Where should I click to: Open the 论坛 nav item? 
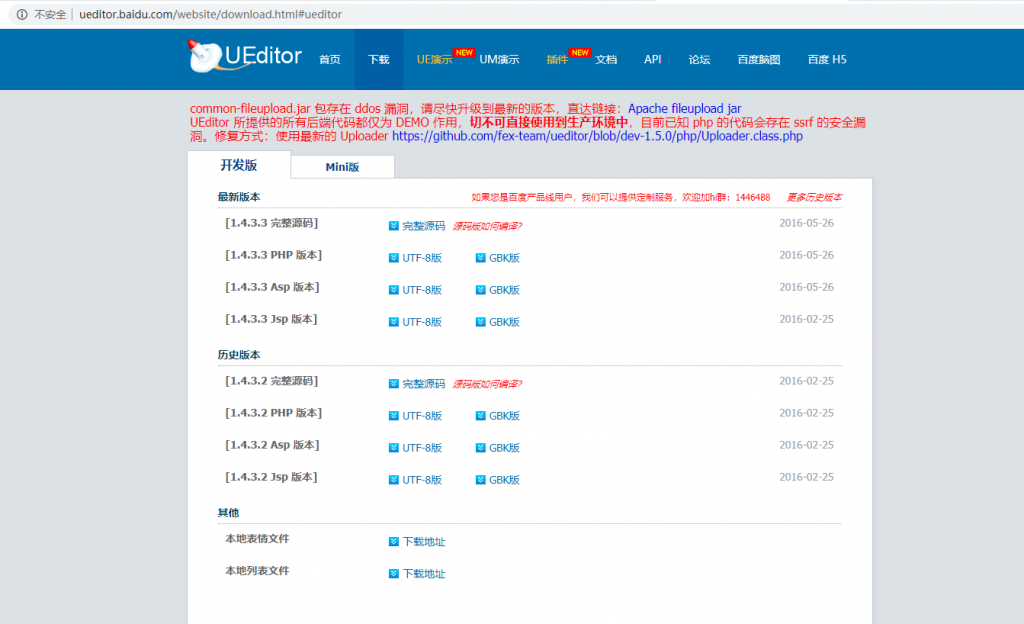pyautogui.click(x=699, y=59)
